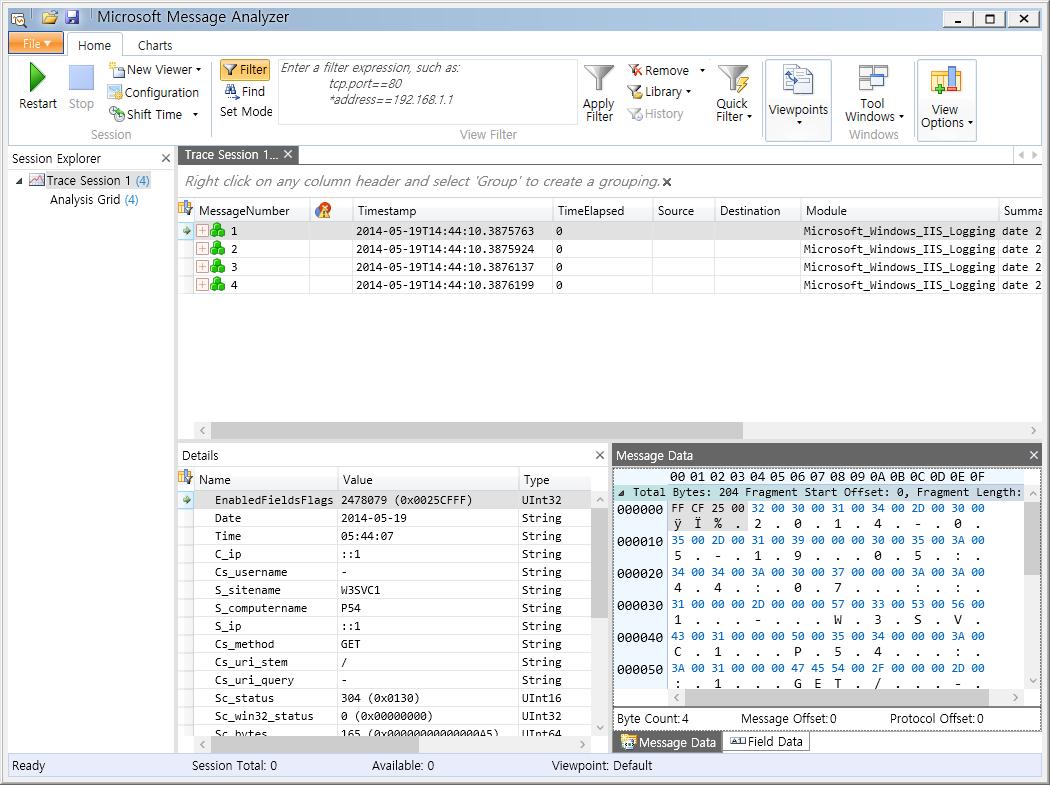Image resolution: width=1050 pixels, height=785 pixels.
Task: Click the Shift Time icon
Action: [x=117, y=114]
